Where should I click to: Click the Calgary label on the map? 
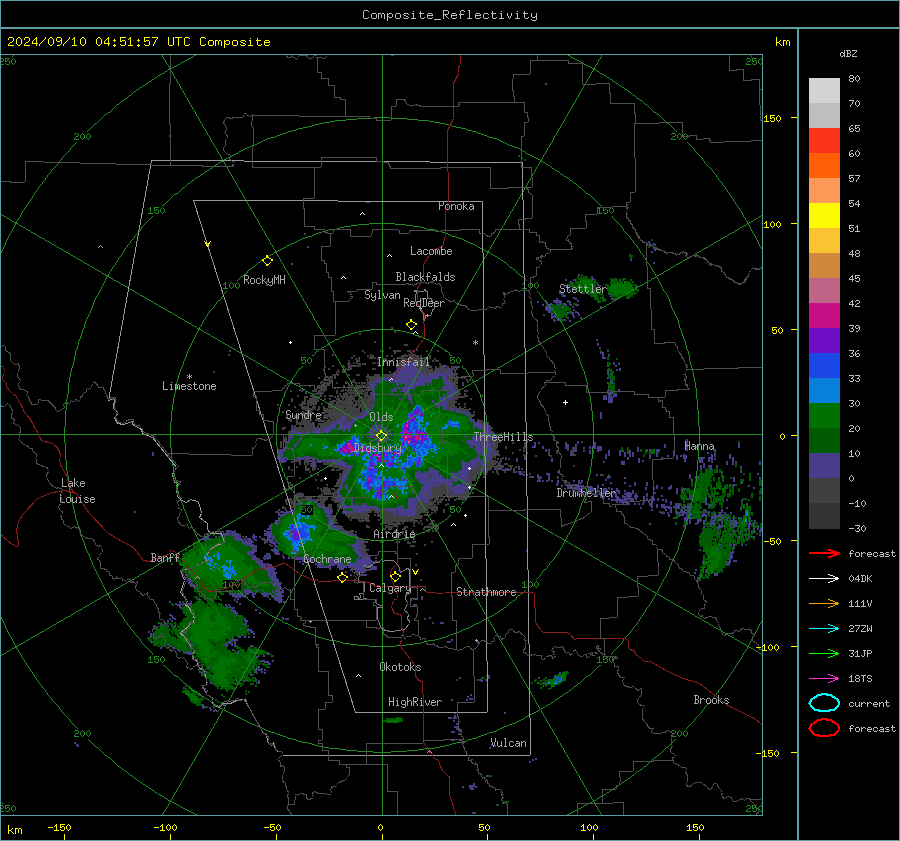pos(390,588)
